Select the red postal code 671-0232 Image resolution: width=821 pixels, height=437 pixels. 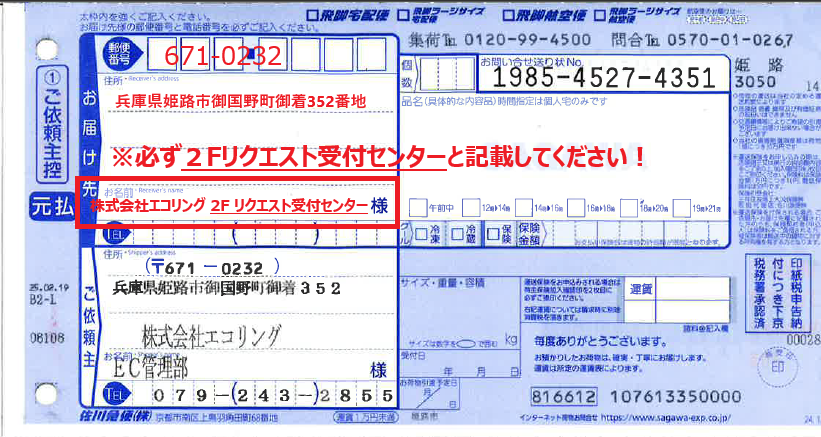[x=224, y=56]
